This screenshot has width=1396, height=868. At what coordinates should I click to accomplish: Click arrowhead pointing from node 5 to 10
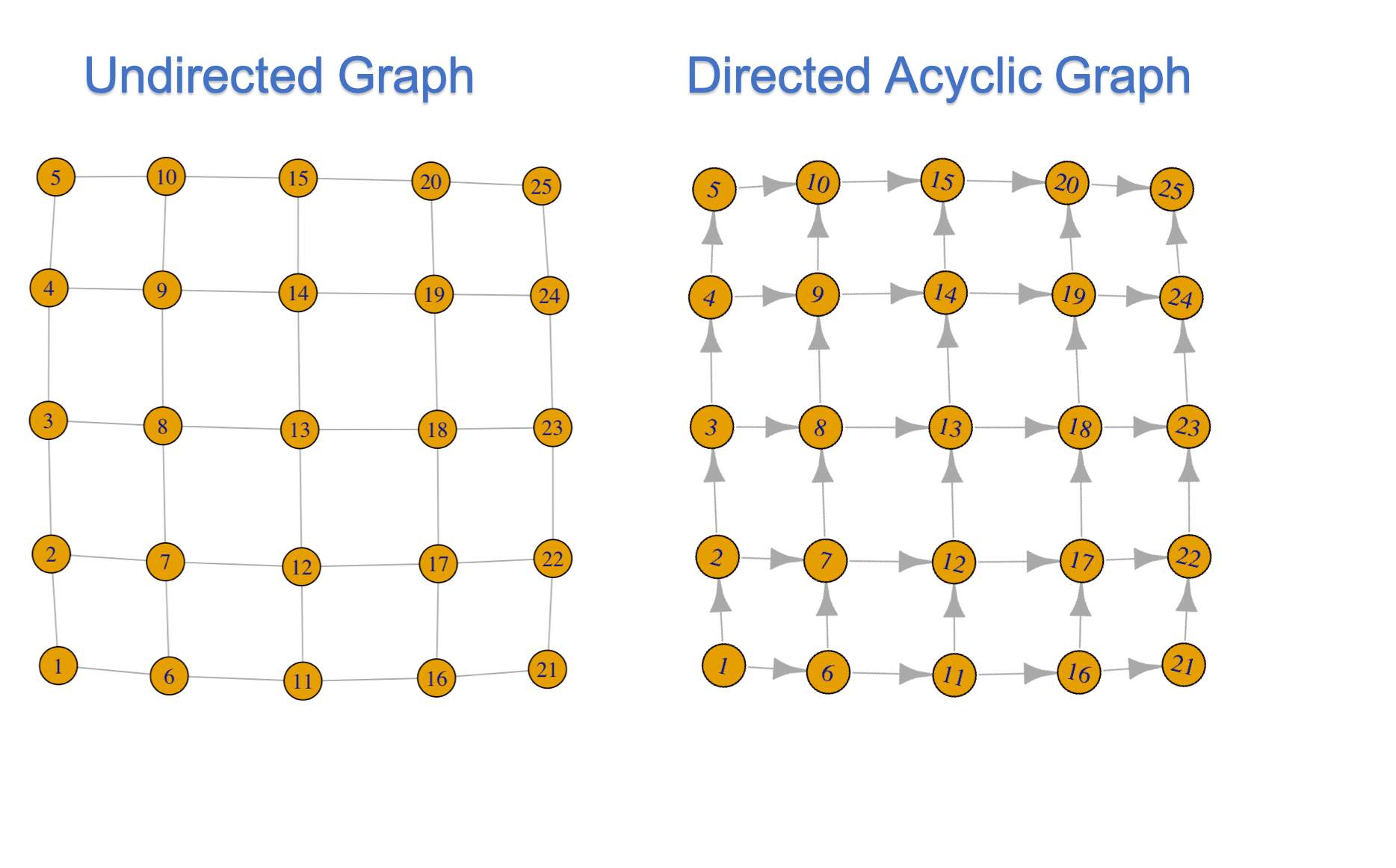(779, 185)
